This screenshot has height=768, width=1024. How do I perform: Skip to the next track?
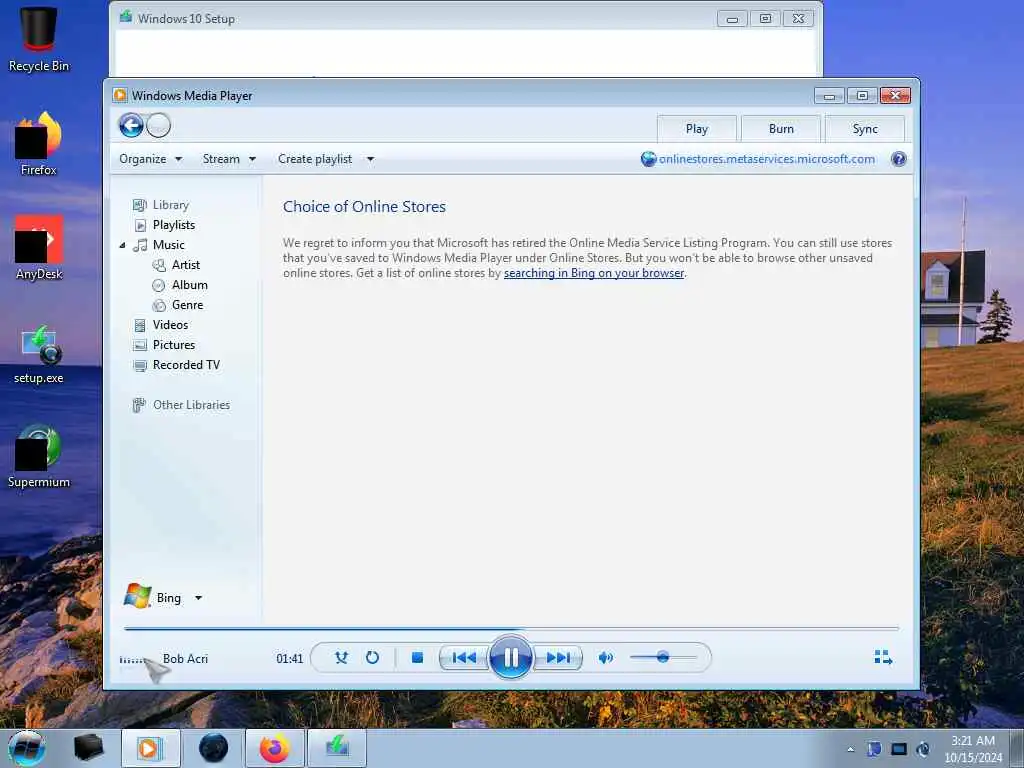coord(557,658)
